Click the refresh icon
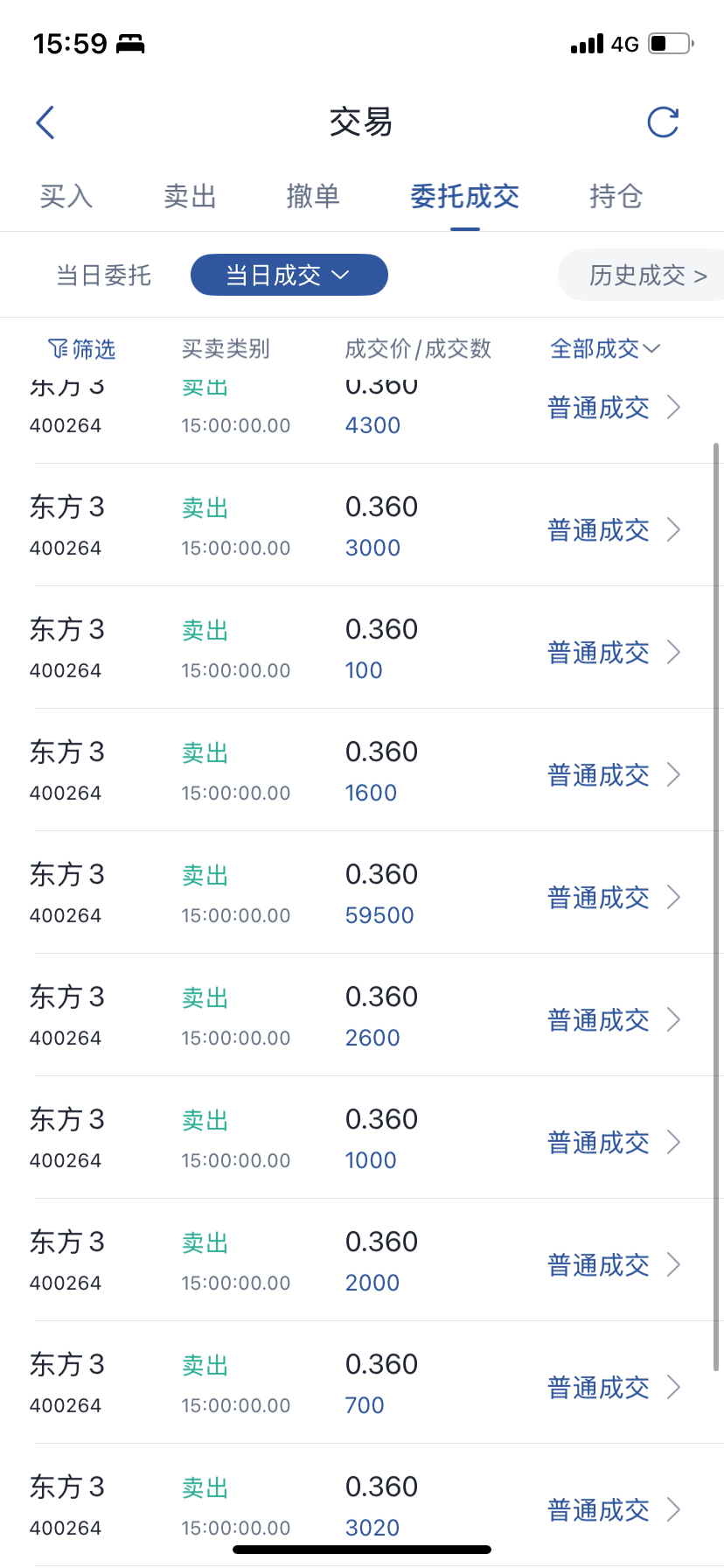The width and height of the screenshot is (724, 1568). coord(663,122)
